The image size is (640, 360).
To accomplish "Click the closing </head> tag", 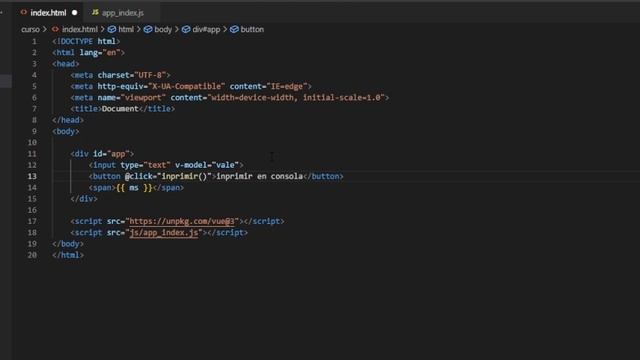I will (68, 120).
